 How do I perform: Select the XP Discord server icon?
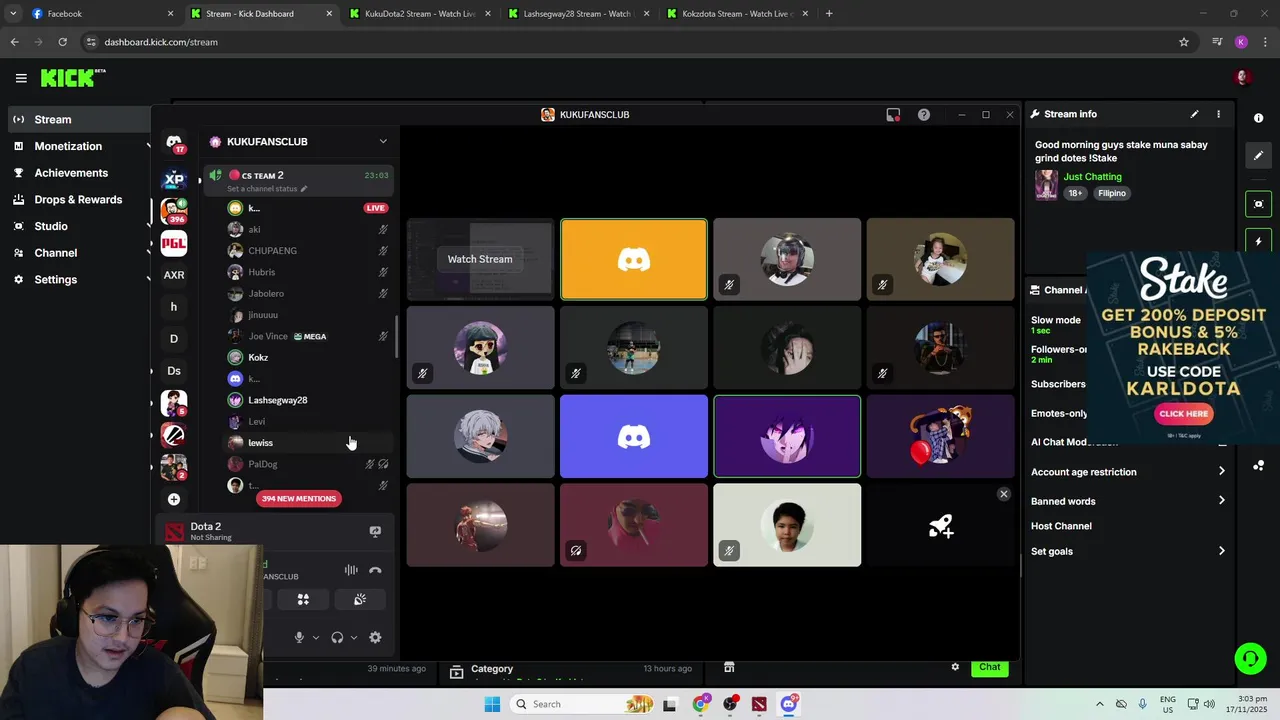[x=174, y=180]
